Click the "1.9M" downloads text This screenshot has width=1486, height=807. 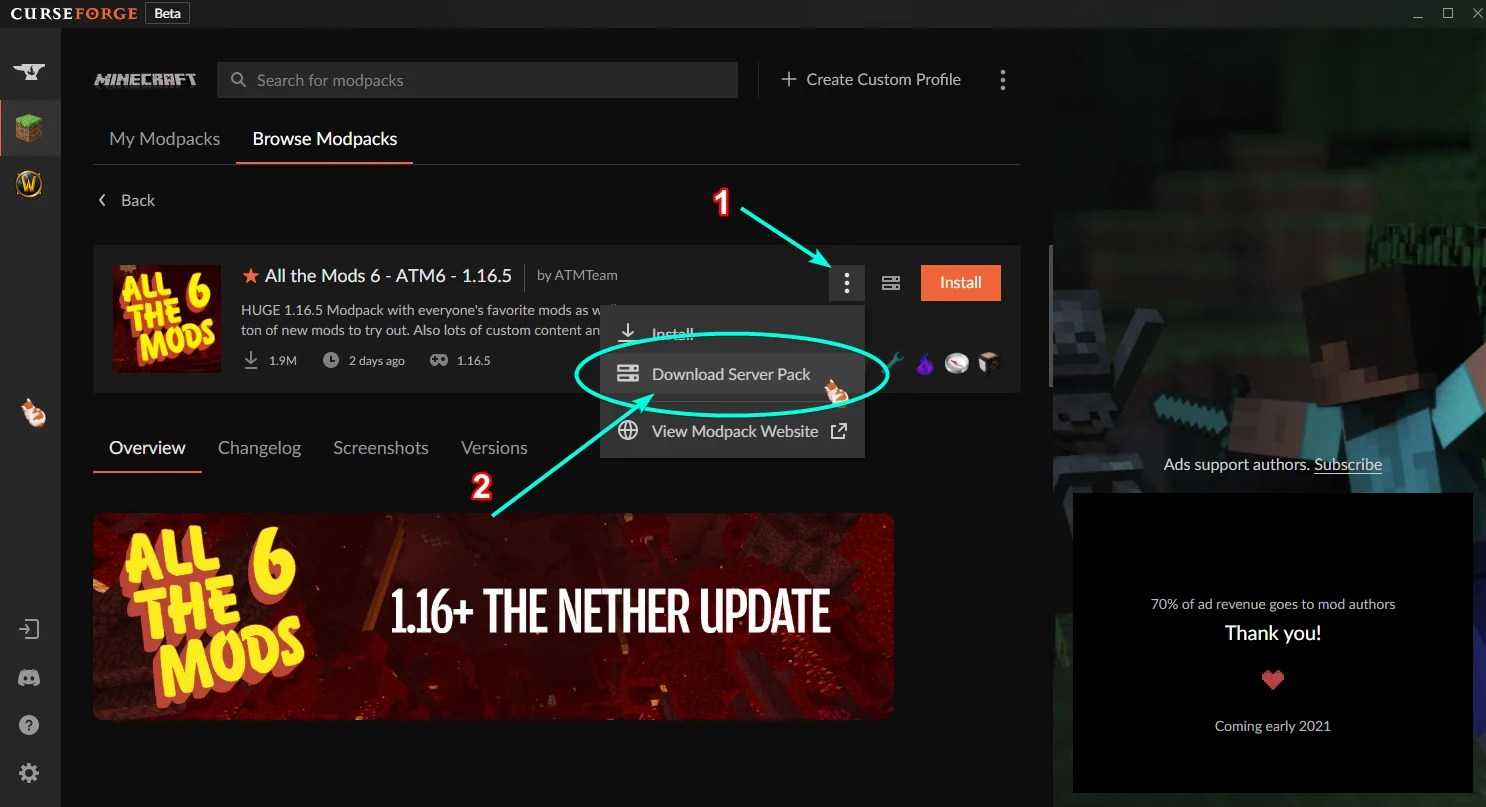[x=283, y=360]
